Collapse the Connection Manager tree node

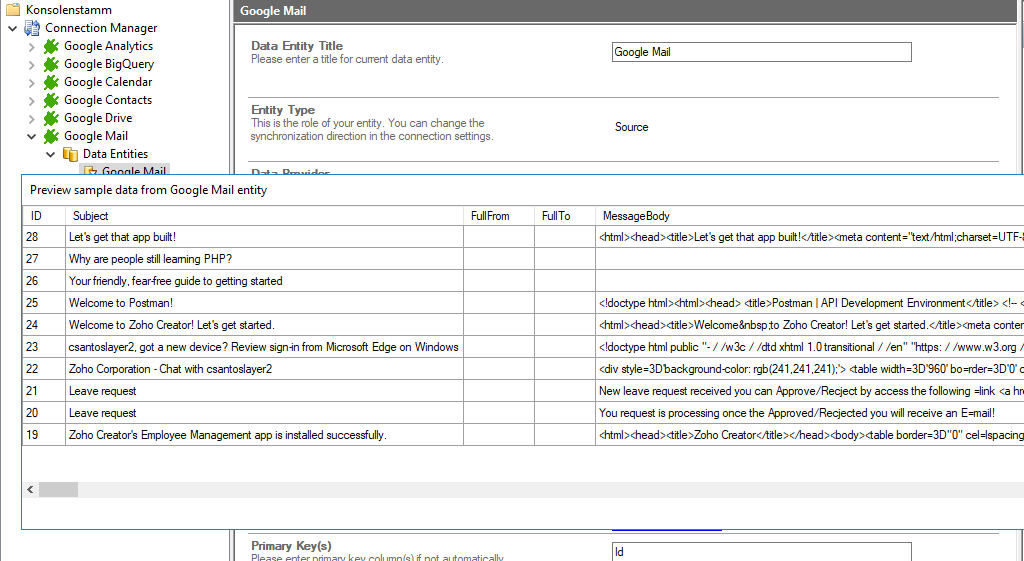(12, 28)
